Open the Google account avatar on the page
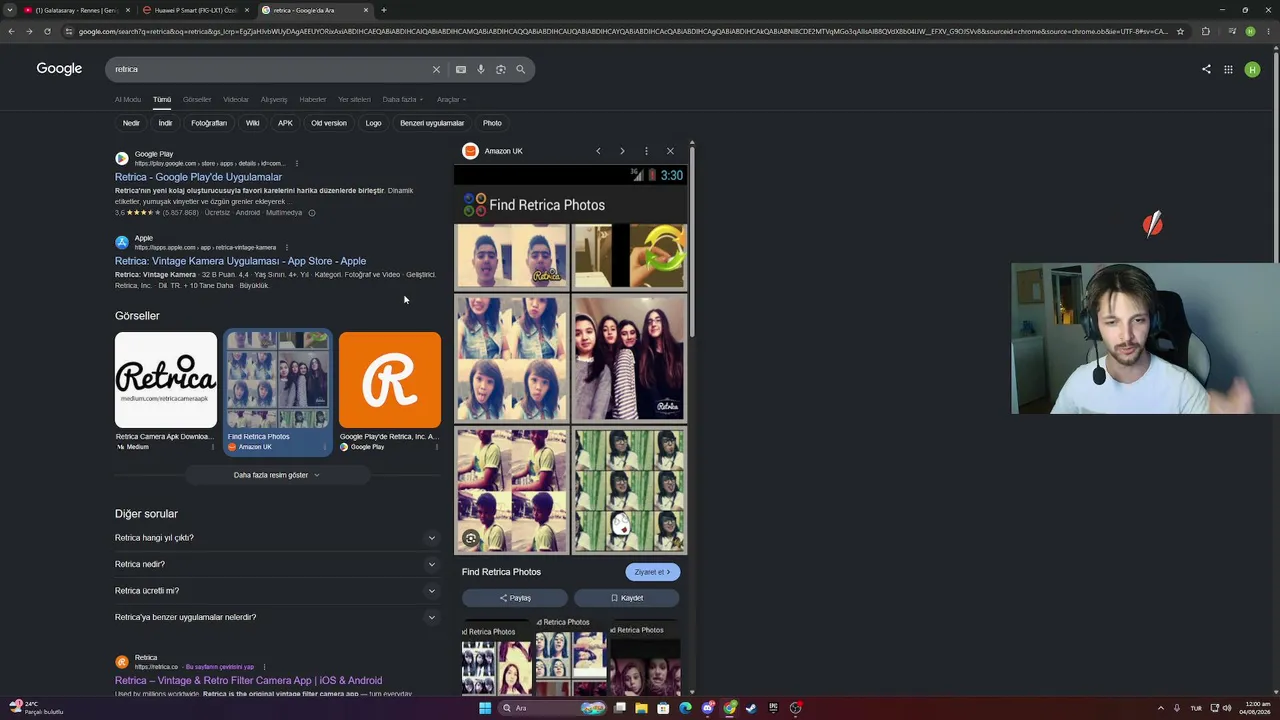 tap(1252, 69)
